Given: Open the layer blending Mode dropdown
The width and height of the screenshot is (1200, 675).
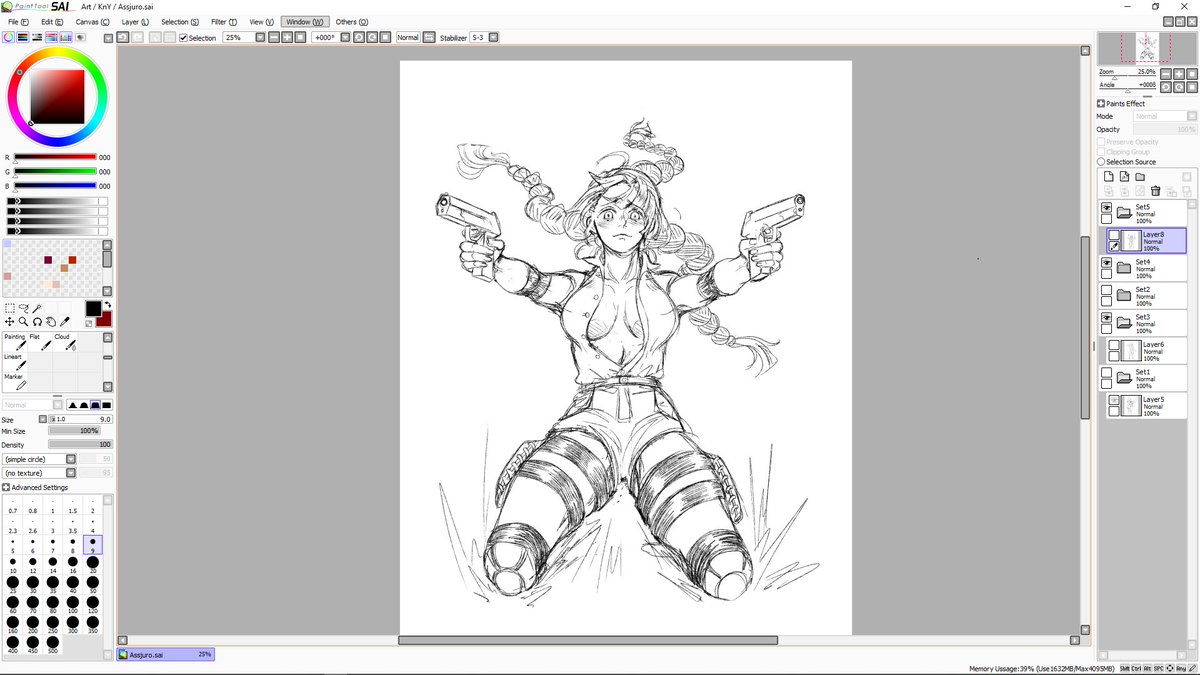Looking at the screenshot, I should [x=1192, y=116].
